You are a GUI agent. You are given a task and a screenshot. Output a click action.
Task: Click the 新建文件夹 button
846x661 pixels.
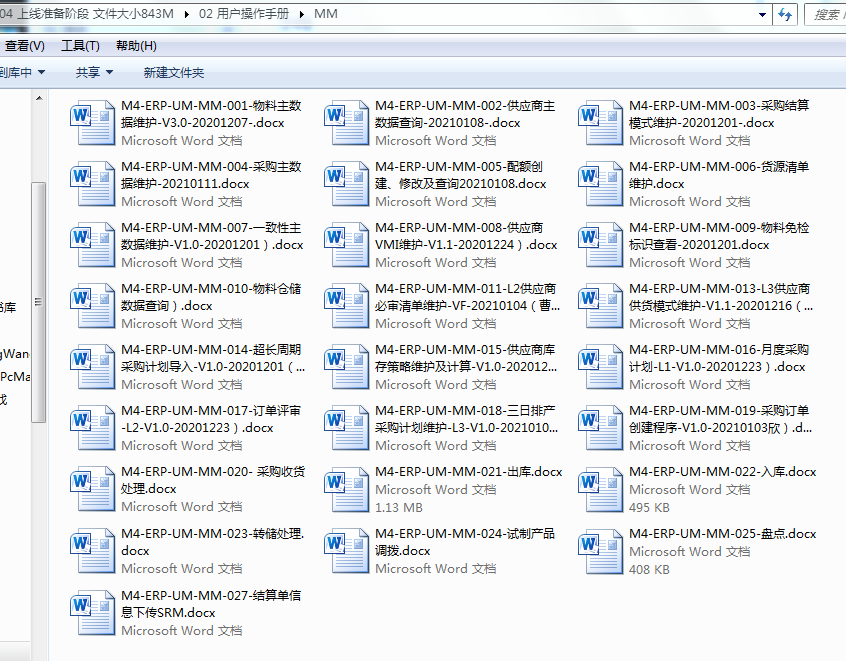point(173,72)
